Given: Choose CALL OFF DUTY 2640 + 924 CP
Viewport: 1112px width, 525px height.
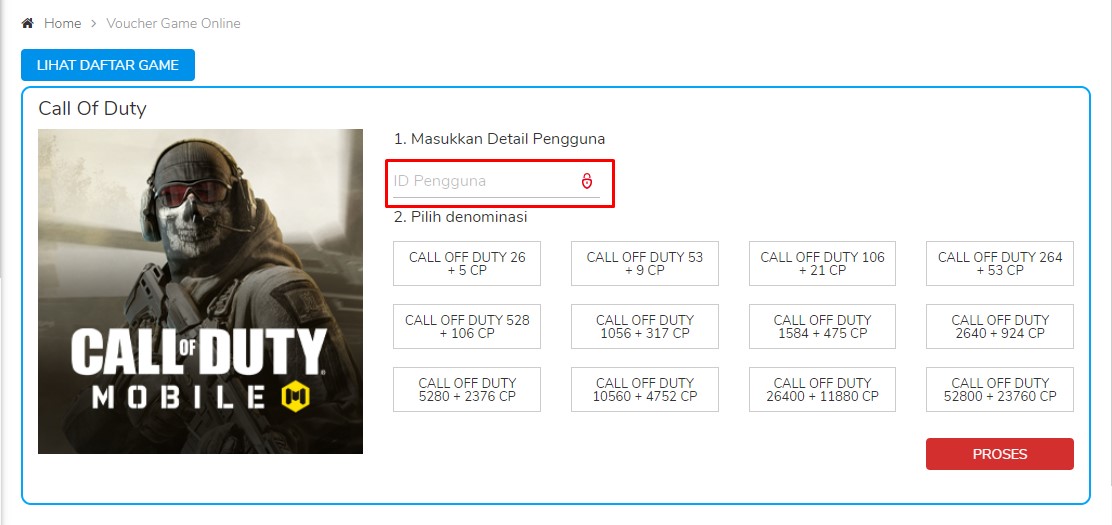Looking at the screenshot, I should [x=1000, y=326].
